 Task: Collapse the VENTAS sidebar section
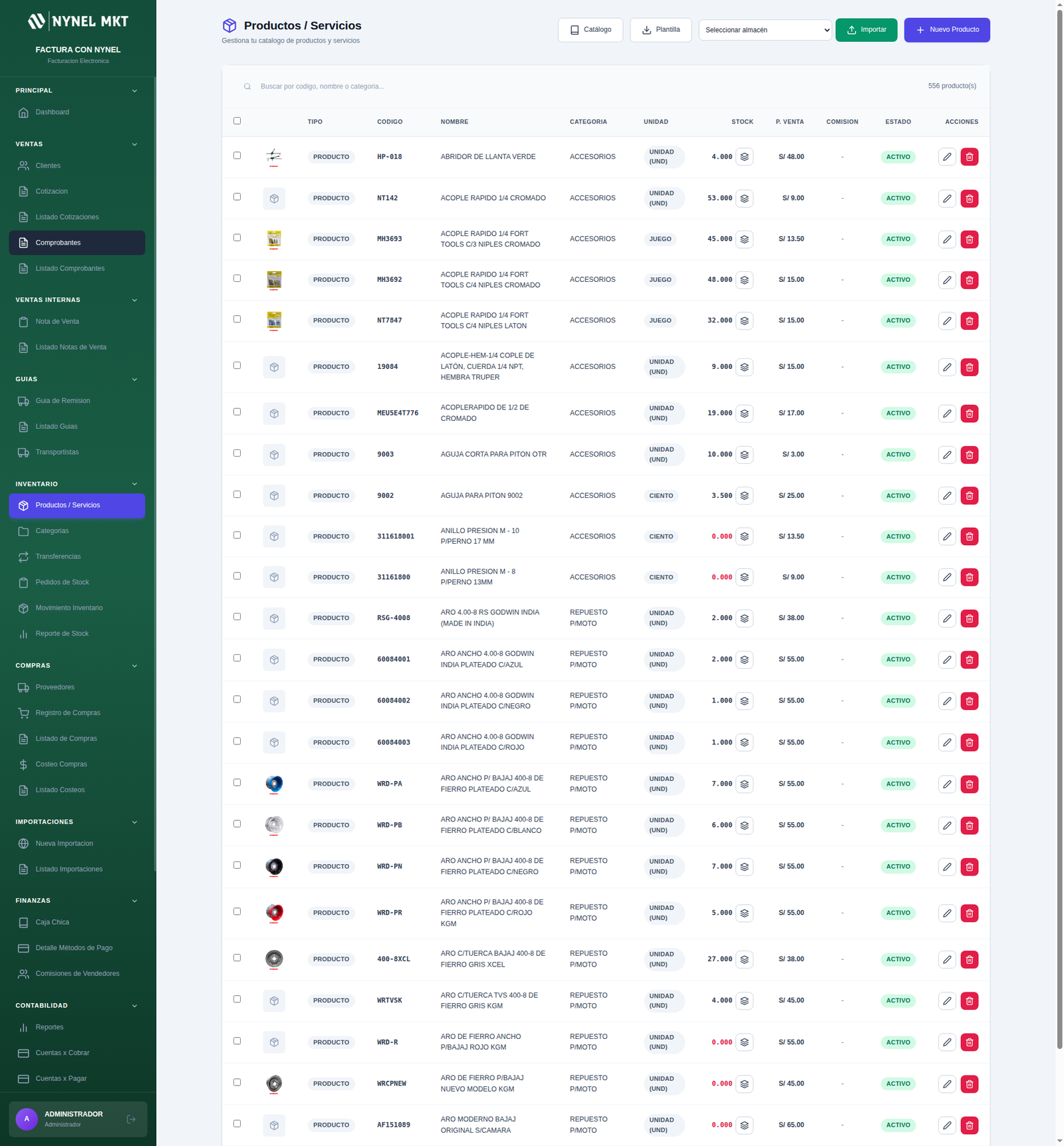(134, 144)
